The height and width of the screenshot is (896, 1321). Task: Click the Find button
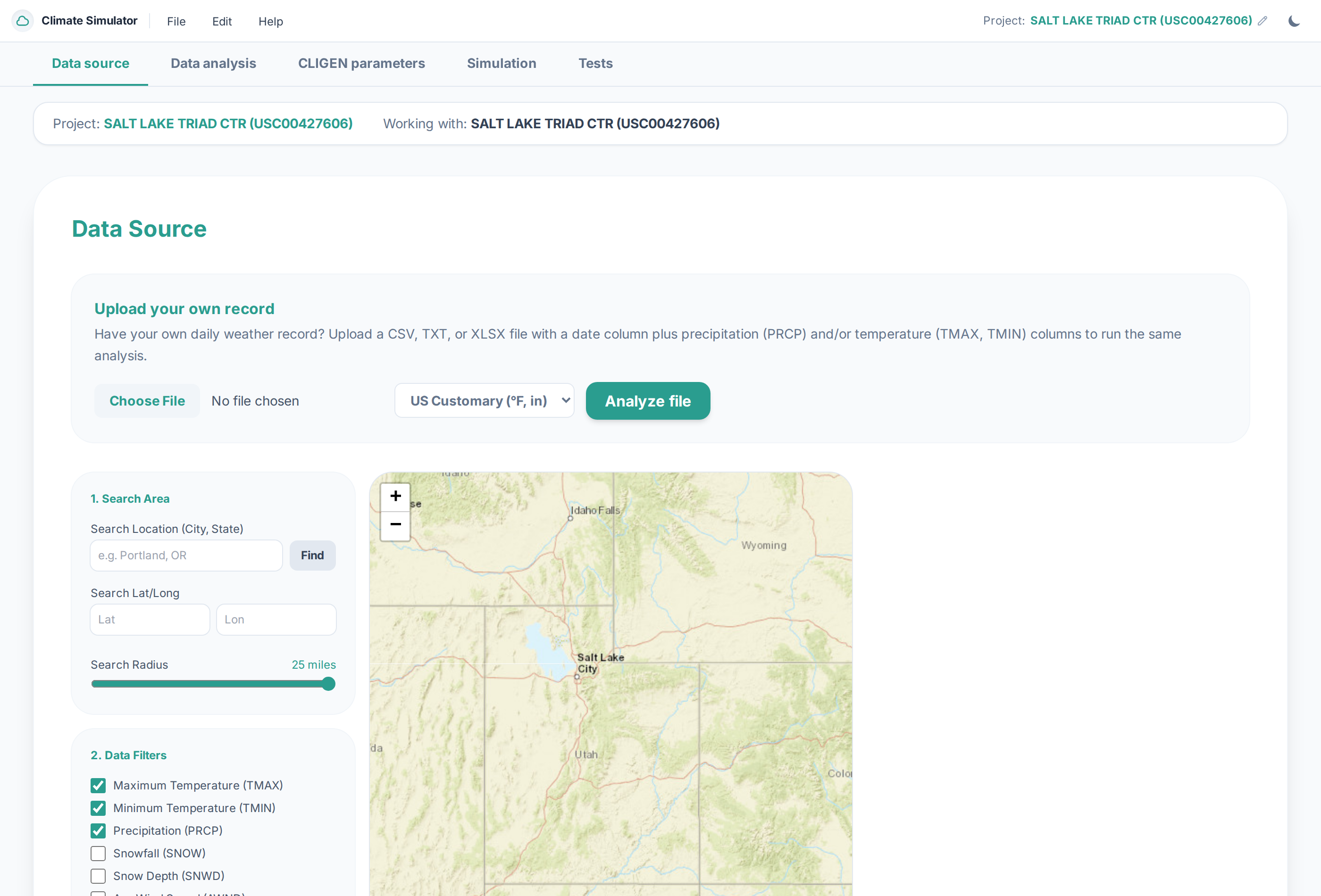(x=312, y=556)
